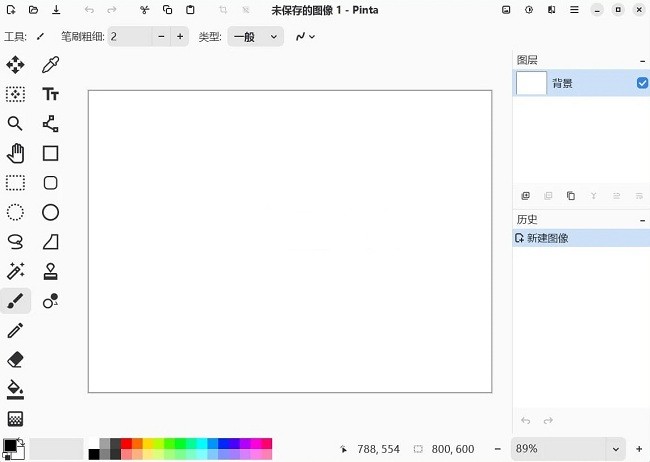
Task: Pick the magenta palette swatch
Action: 256,443
